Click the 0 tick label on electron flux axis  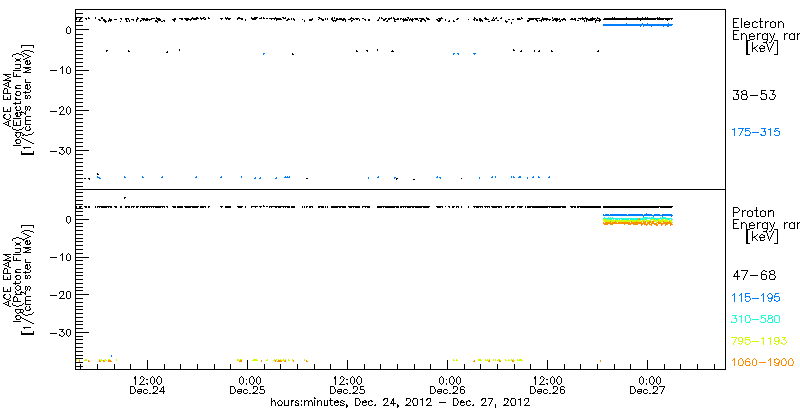tap(67, 30)
